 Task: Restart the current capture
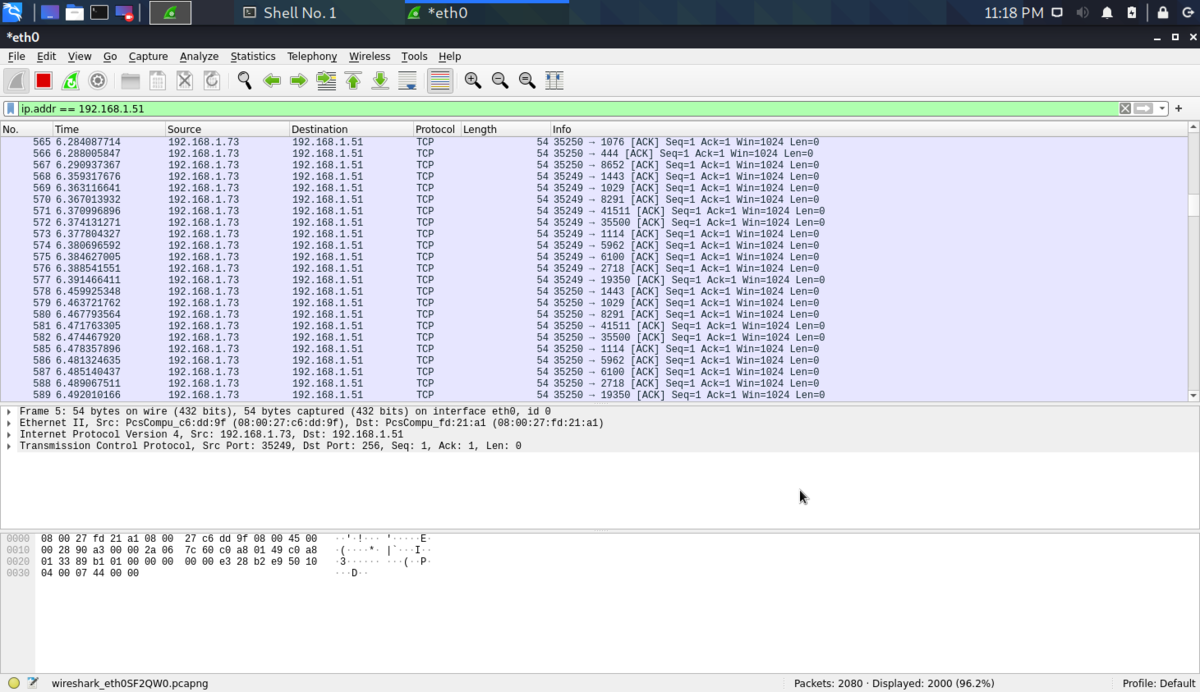point(70,81)
